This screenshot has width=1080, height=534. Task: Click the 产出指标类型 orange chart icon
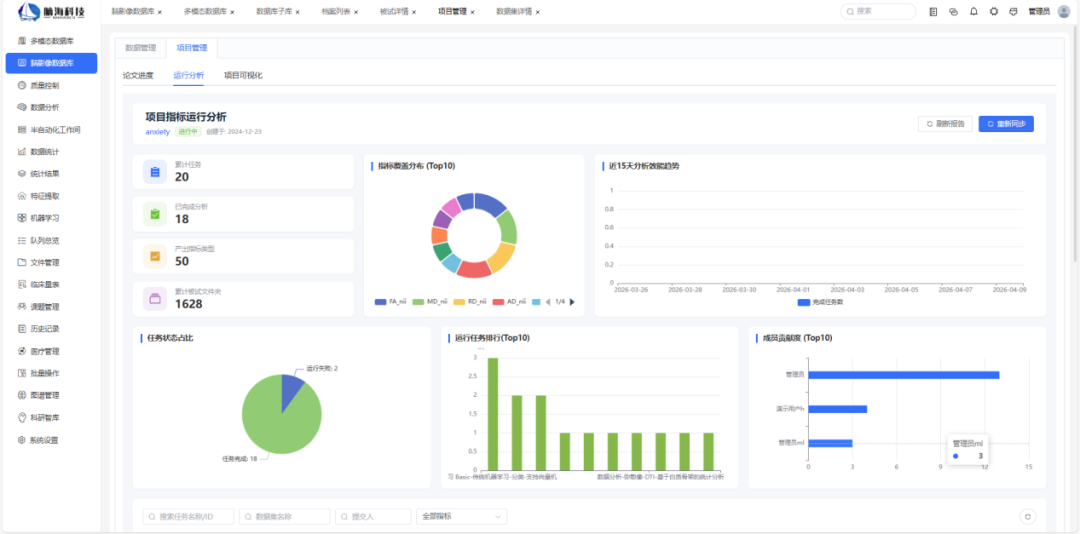tap(155, 256)
